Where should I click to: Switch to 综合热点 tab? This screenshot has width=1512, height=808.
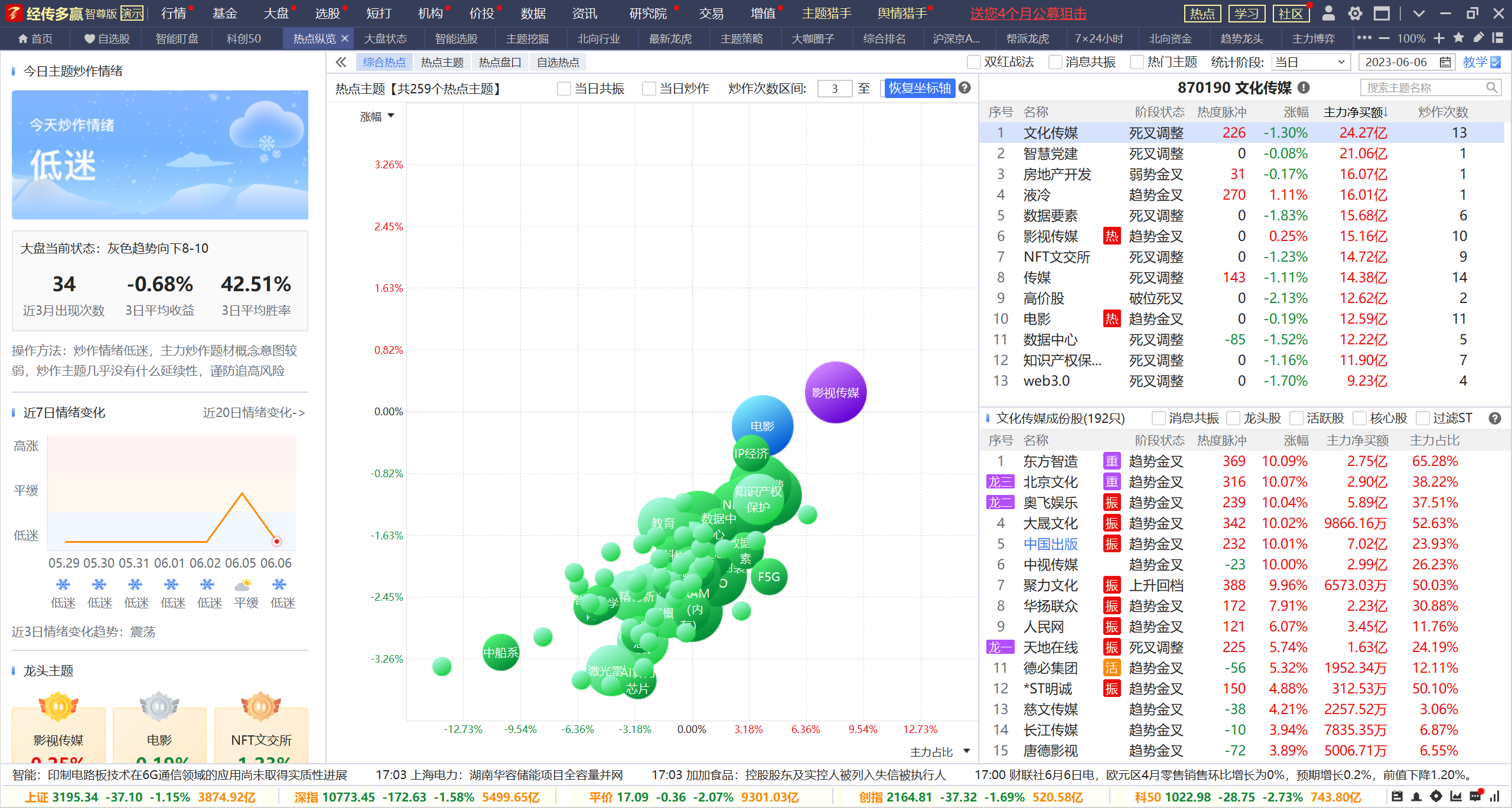[x=384, y=62]
